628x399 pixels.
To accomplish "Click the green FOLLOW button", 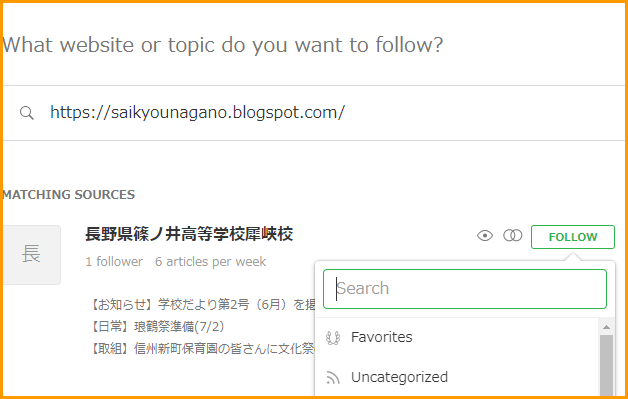I will [573, 237].
